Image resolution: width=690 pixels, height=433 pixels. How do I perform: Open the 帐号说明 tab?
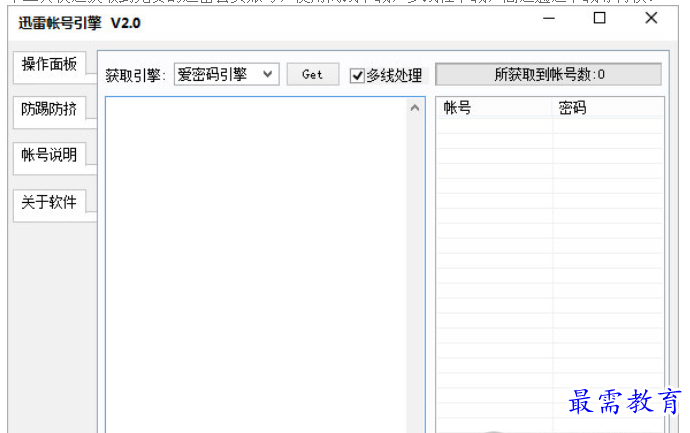(49, 155)
